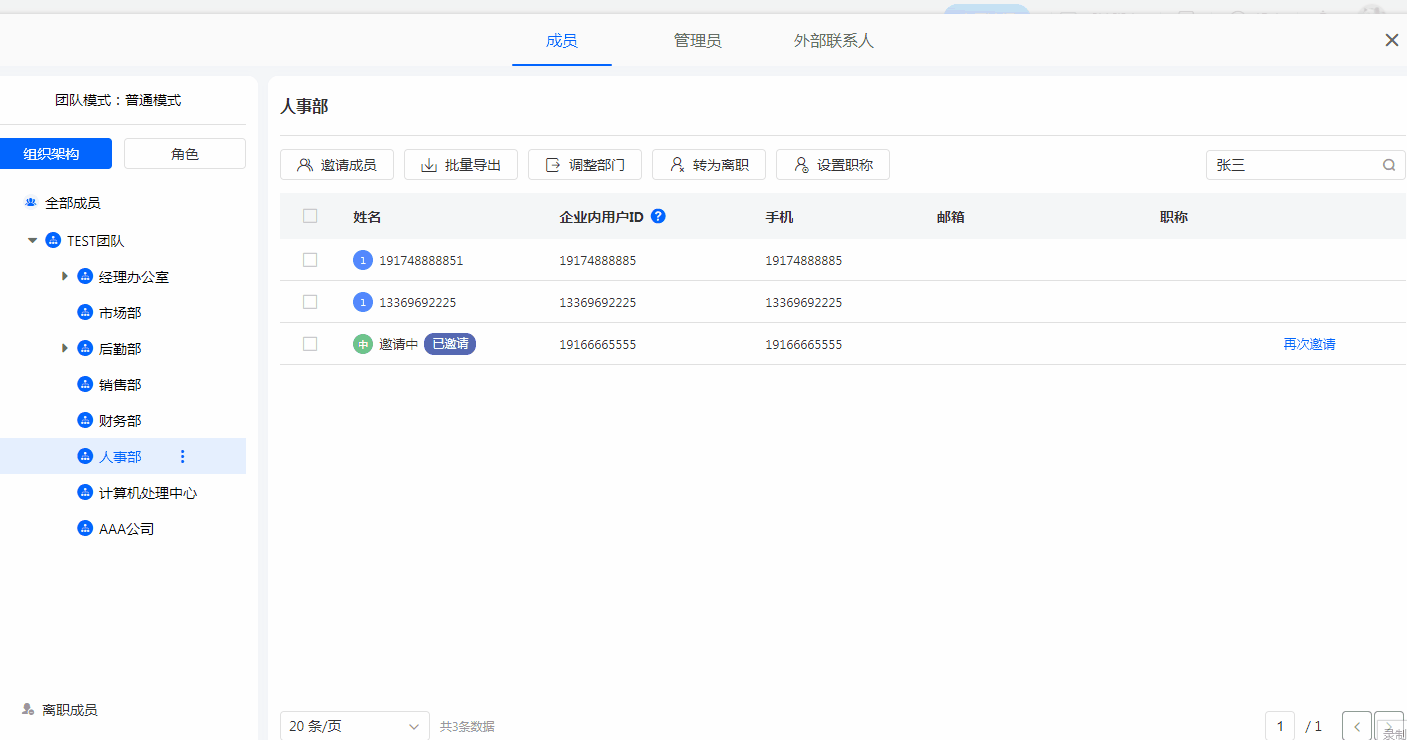
Task: Open the 外部联系人 tab
Action: 833,41
